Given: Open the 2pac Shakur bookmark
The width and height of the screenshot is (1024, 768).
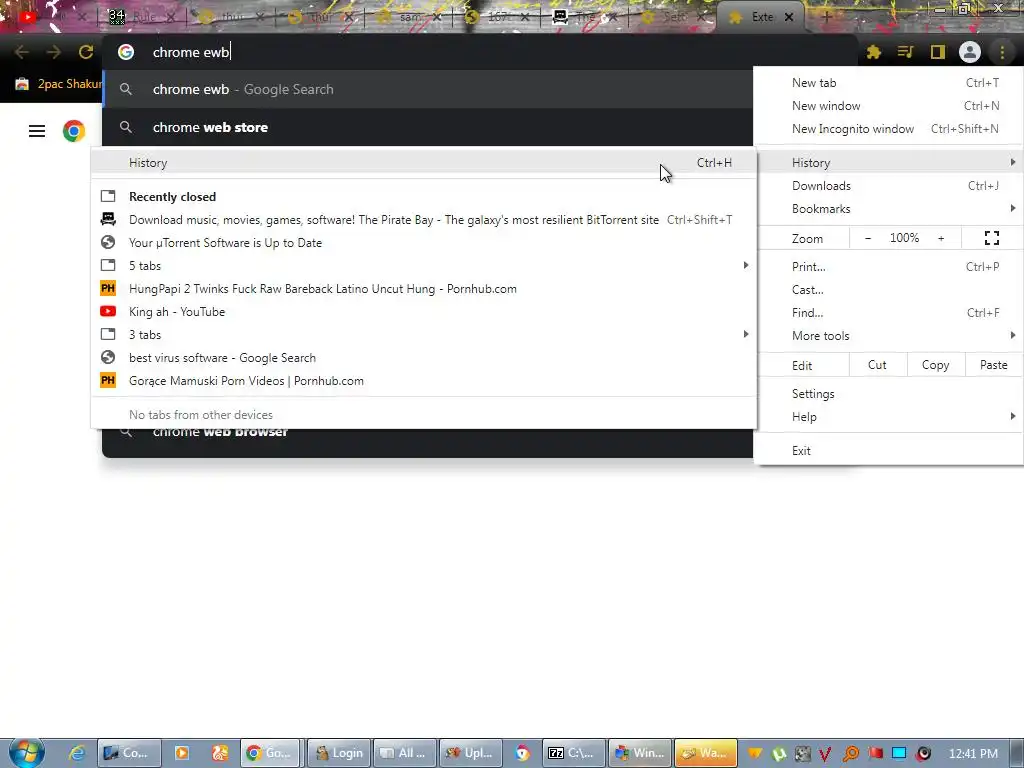Looking at the screenshot, I should [59, 84].
